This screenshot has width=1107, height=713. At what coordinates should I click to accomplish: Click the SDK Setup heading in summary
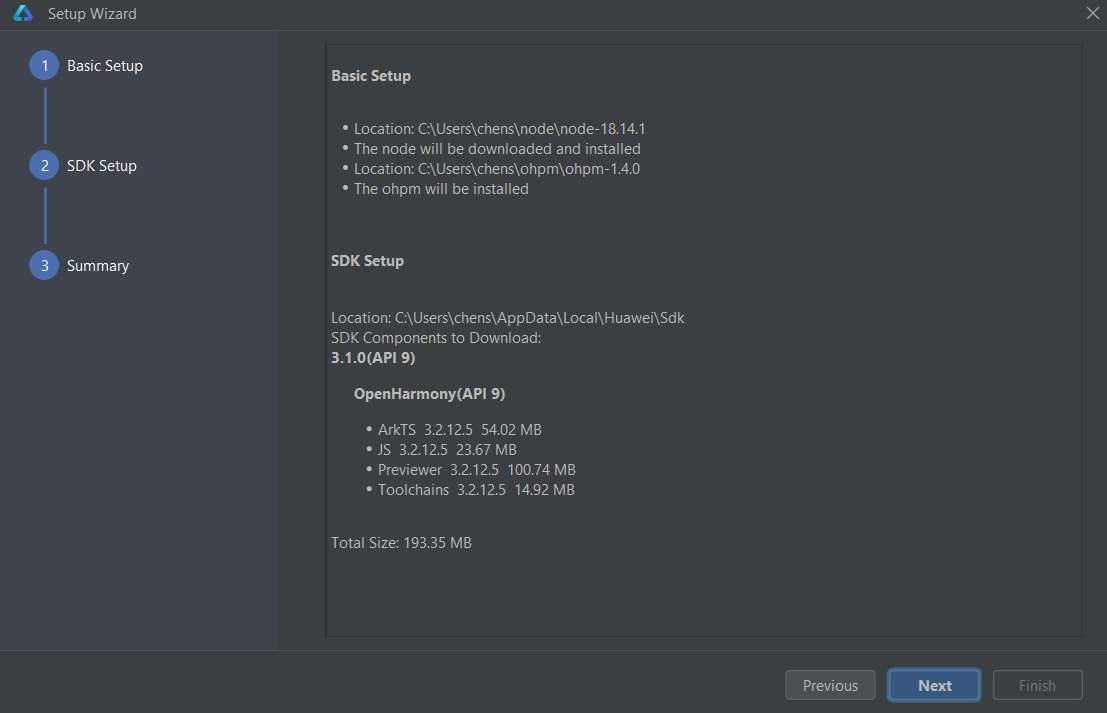(x=367, y=261)
